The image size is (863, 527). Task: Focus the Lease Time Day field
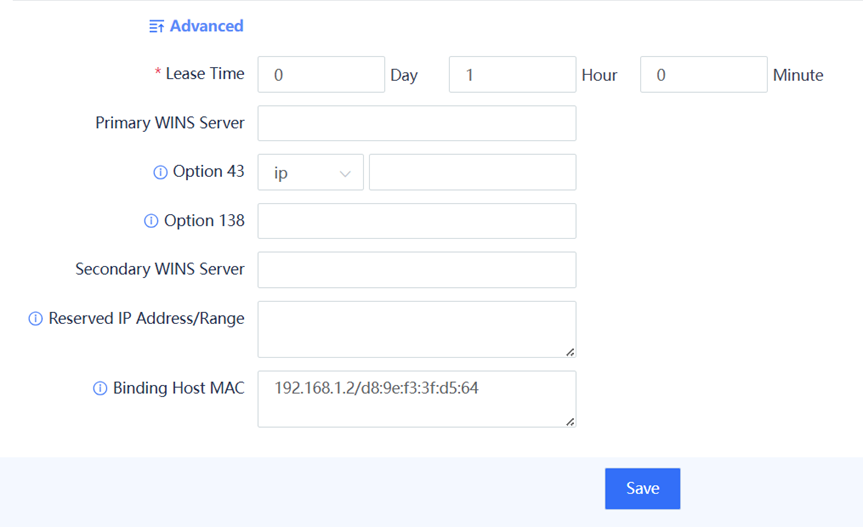click(321, 75)
